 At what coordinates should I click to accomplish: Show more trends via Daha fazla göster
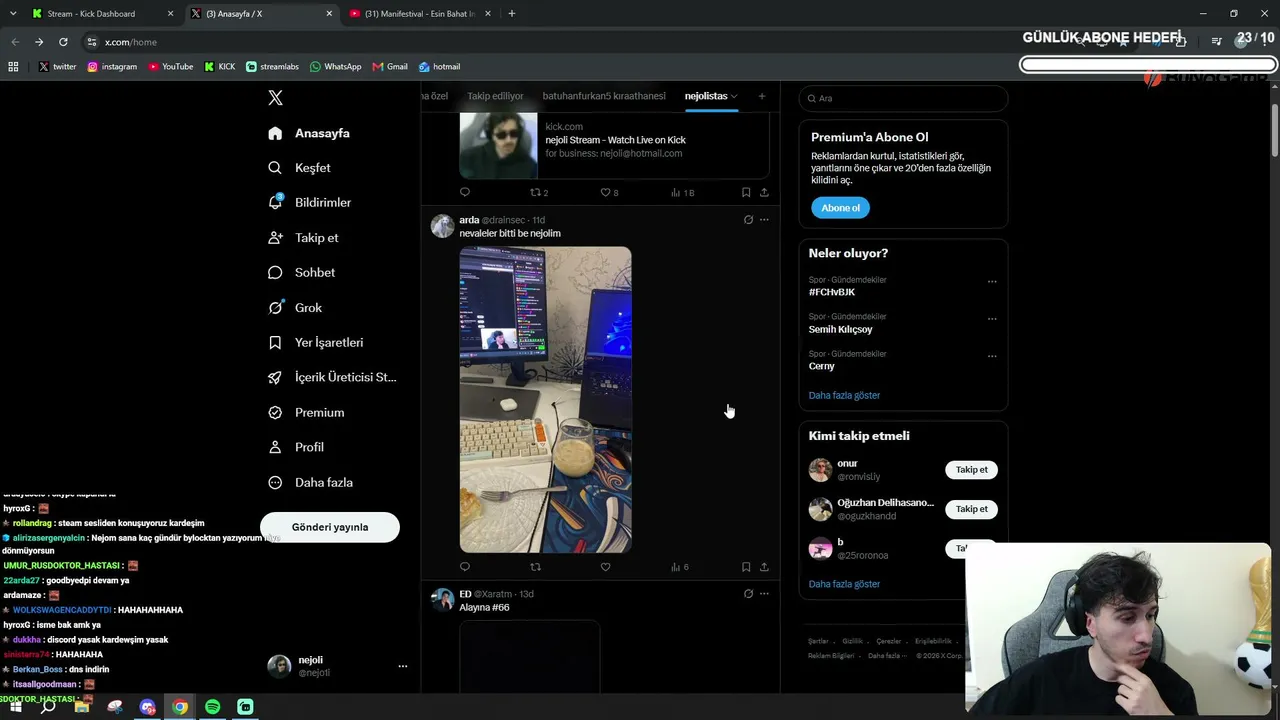(844, 395)
